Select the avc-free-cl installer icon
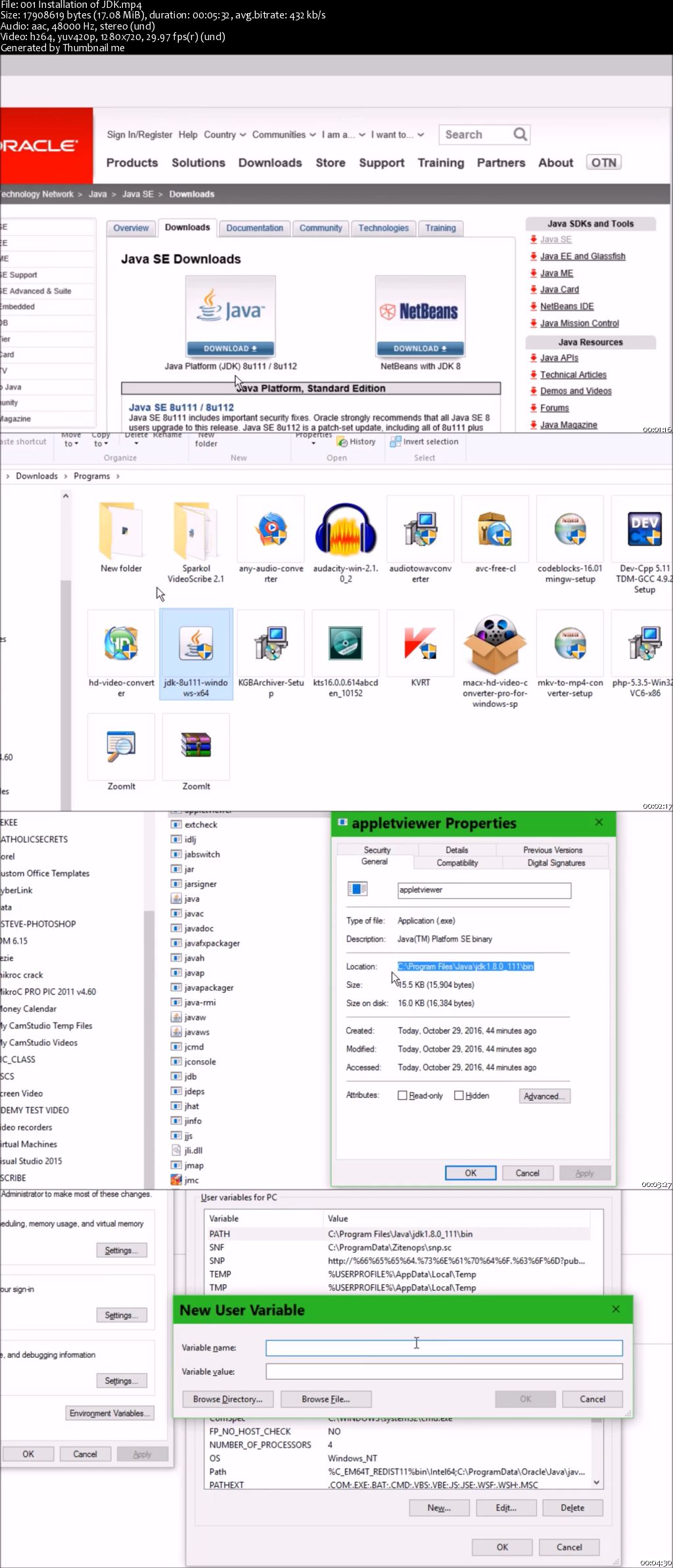 coord(495,530)
